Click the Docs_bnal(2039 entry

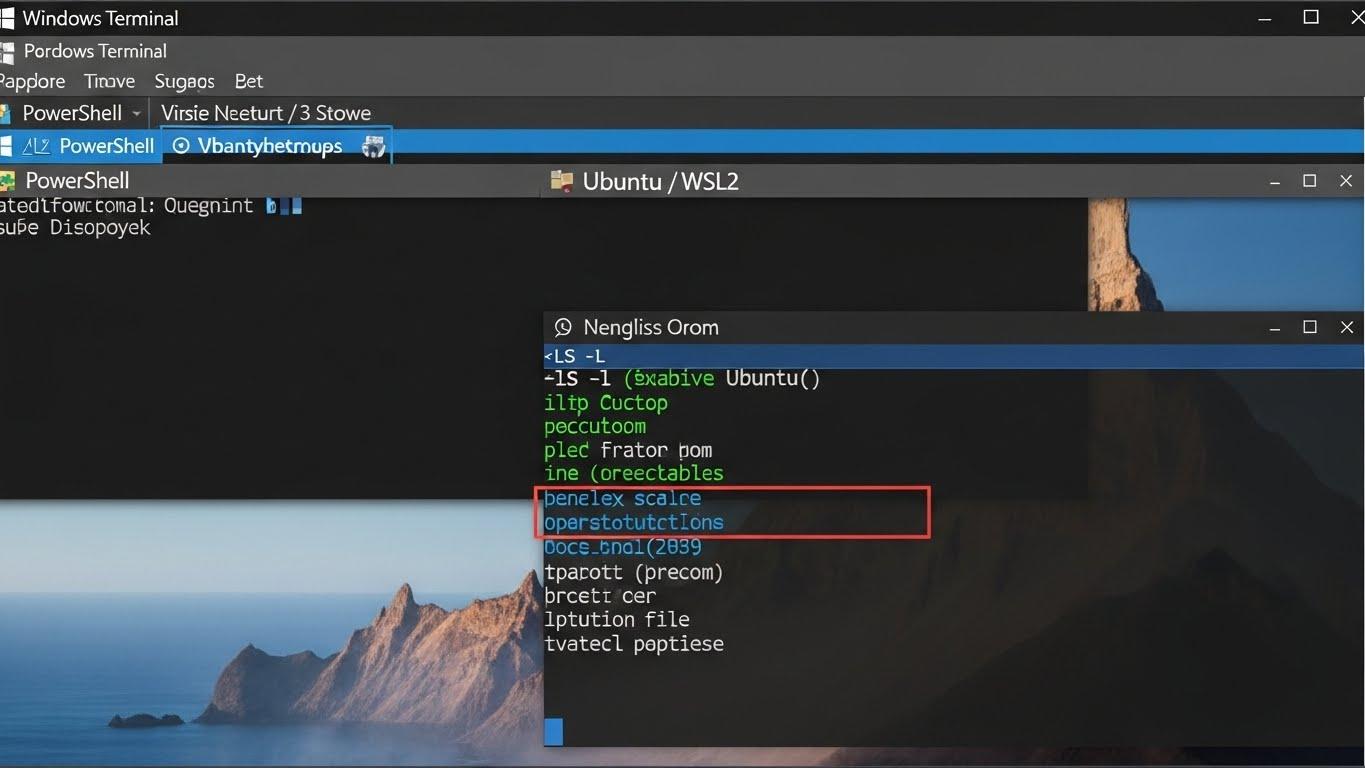[x=623, y=547]
